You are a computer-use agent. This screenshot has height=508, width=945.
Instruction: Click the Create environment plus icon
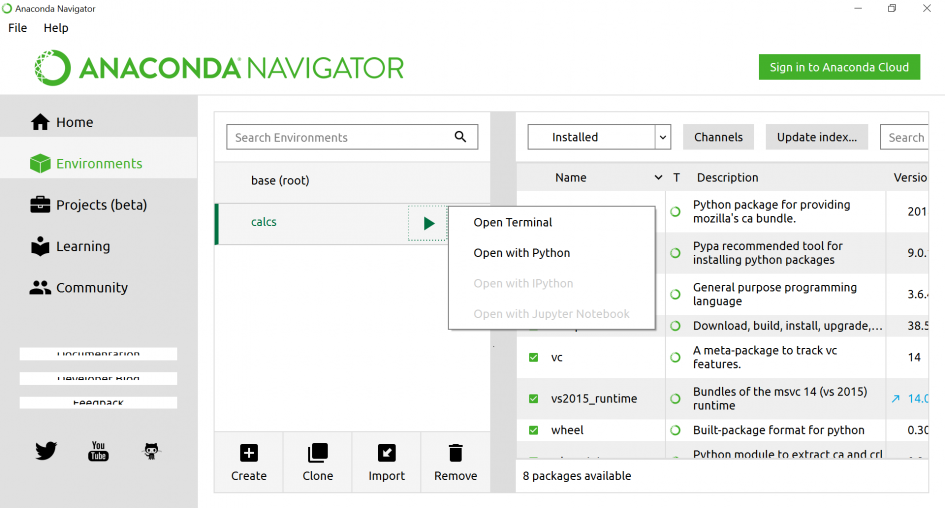tap(249, 453)
